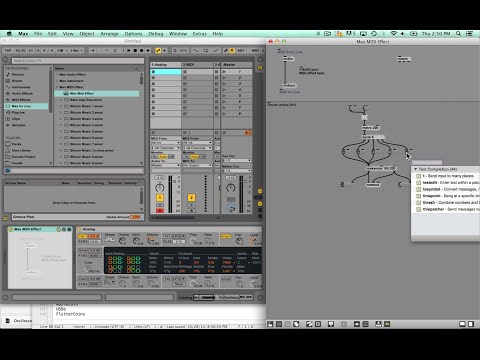Screen dimensions: 480x360
Task: Click the Master track header
Action: point(237,65)
